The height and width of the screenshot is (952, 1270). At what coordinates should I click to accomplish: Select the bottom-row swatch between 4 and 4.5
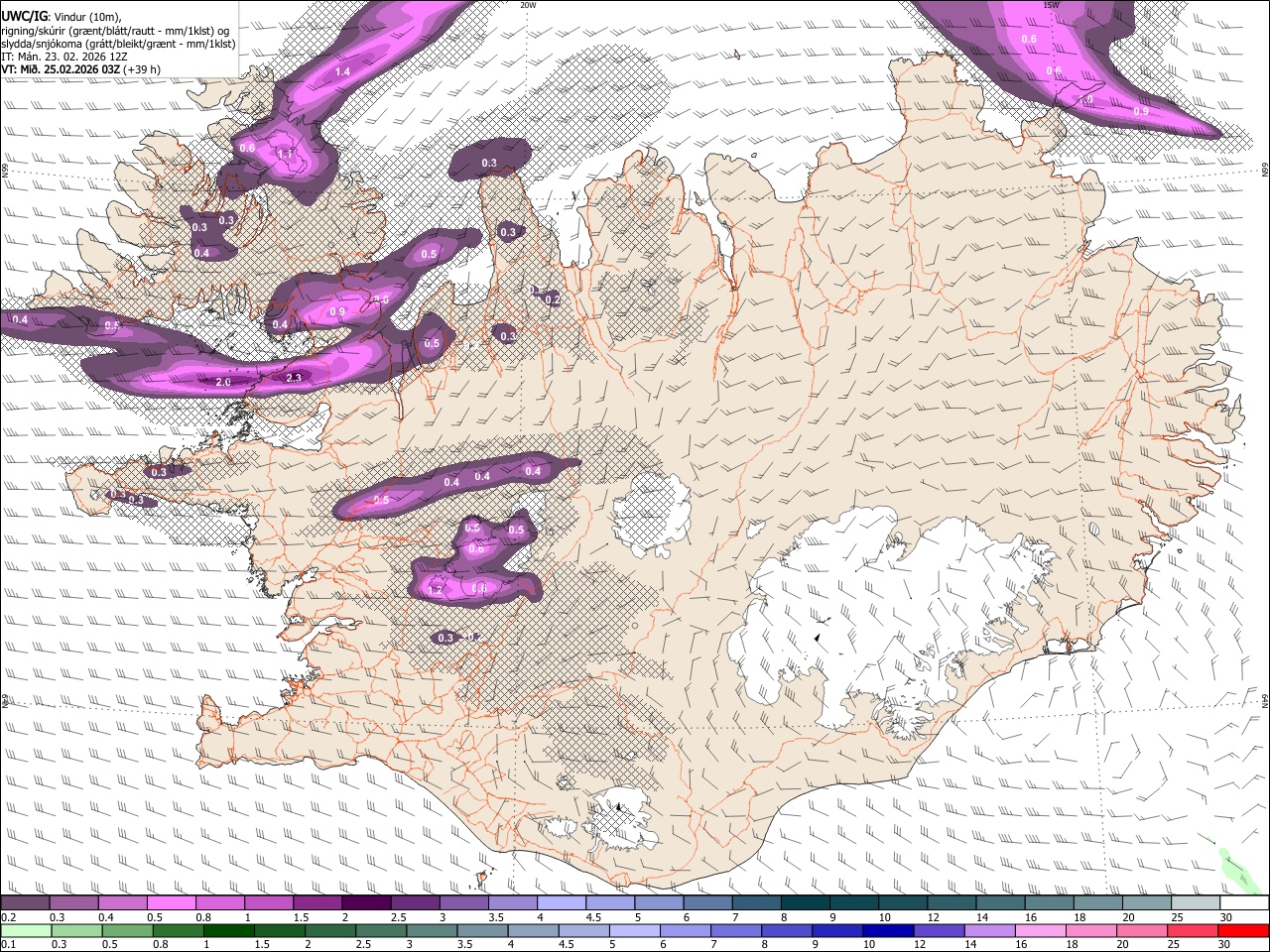532,930
